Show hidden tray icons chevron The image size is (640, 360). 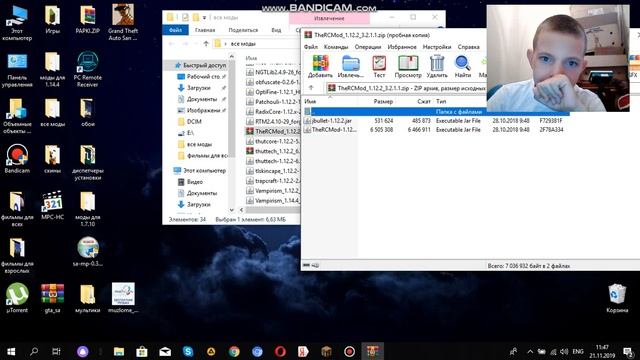(530, 351)
